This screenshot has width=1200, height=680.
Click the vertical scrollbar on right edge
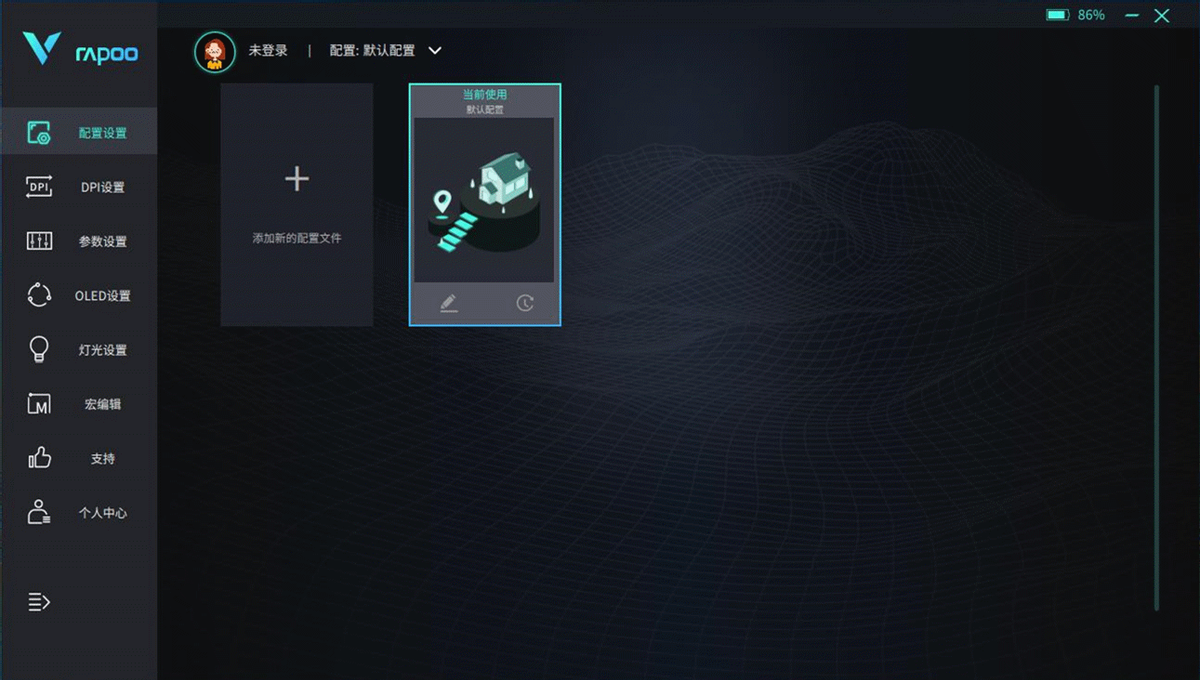point(1157,347)
